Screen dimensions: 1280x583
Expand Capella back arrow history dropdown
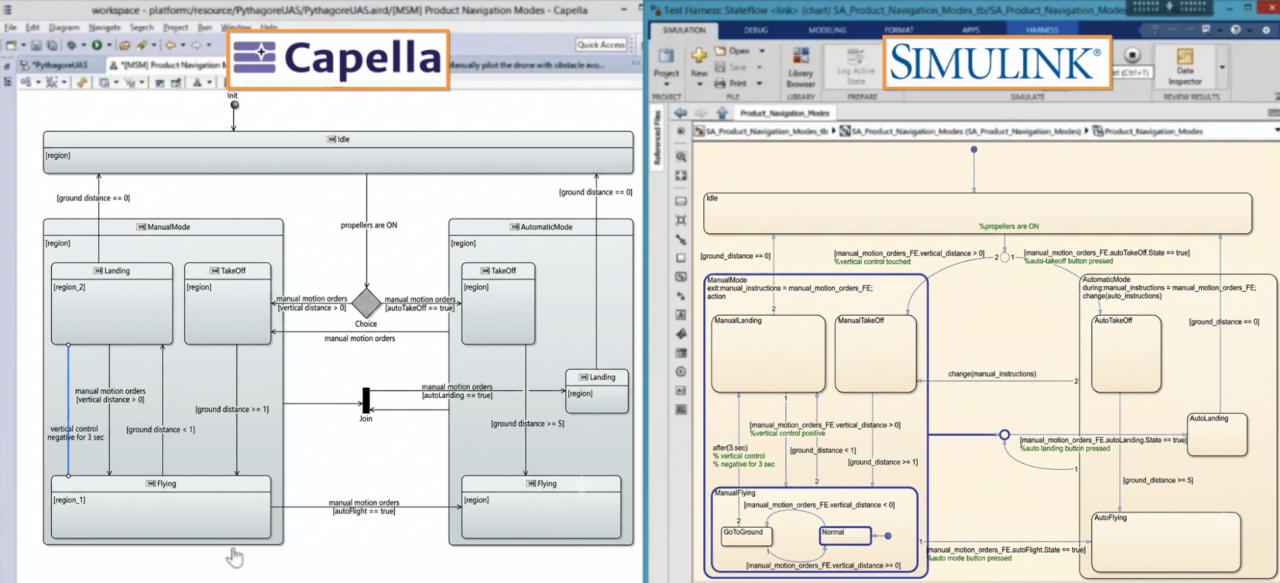tap(183, 45)
